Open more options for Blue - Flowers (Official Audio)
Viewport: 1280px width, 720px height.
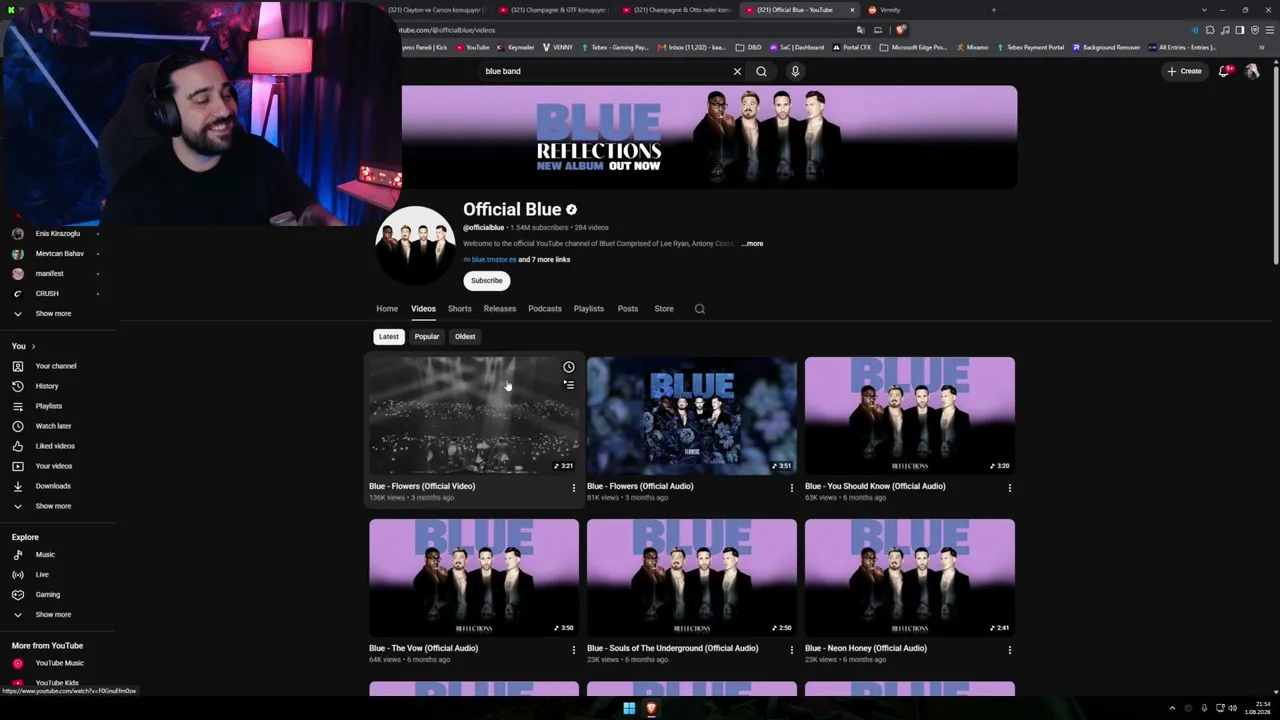point(791,488)
